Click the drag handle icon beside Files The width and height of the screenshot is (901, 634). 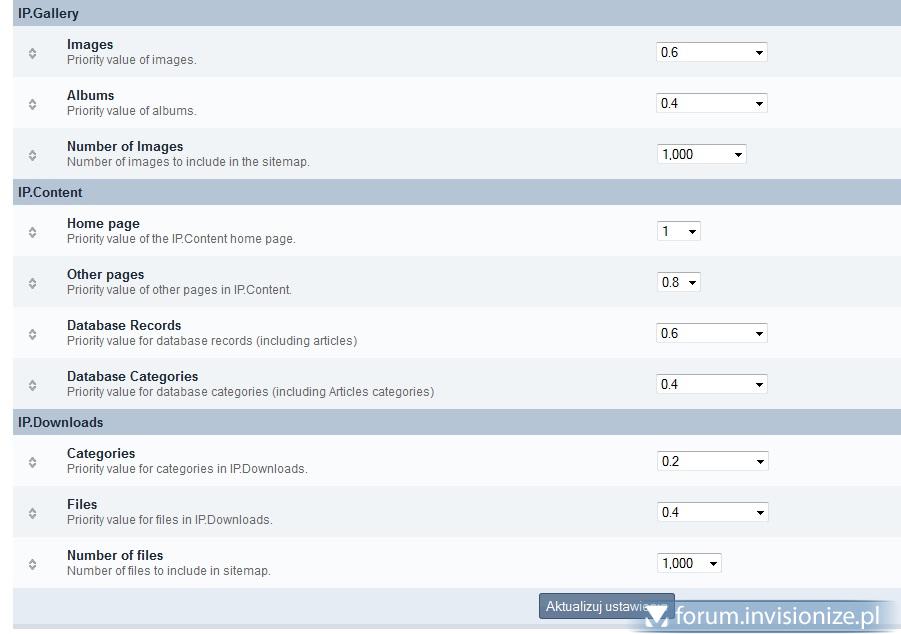point(32,513)
